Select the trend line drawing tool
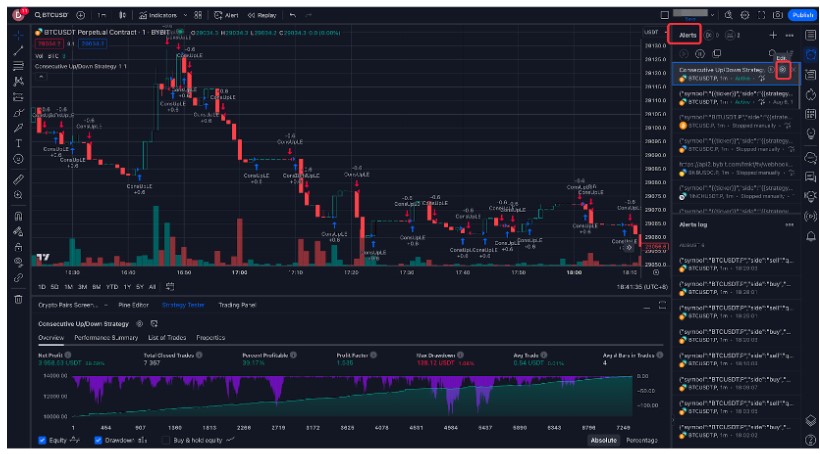This screenshot has width=820, height=454. tap(18, 51)
